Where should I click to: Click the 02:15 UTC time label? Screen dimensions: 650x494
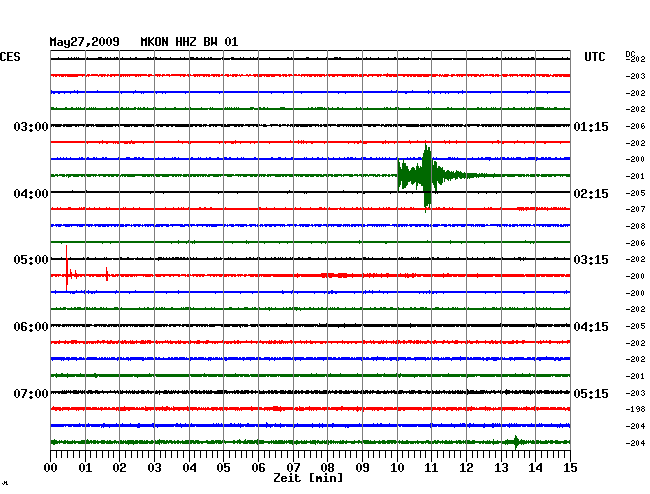(x=591, y=194)
